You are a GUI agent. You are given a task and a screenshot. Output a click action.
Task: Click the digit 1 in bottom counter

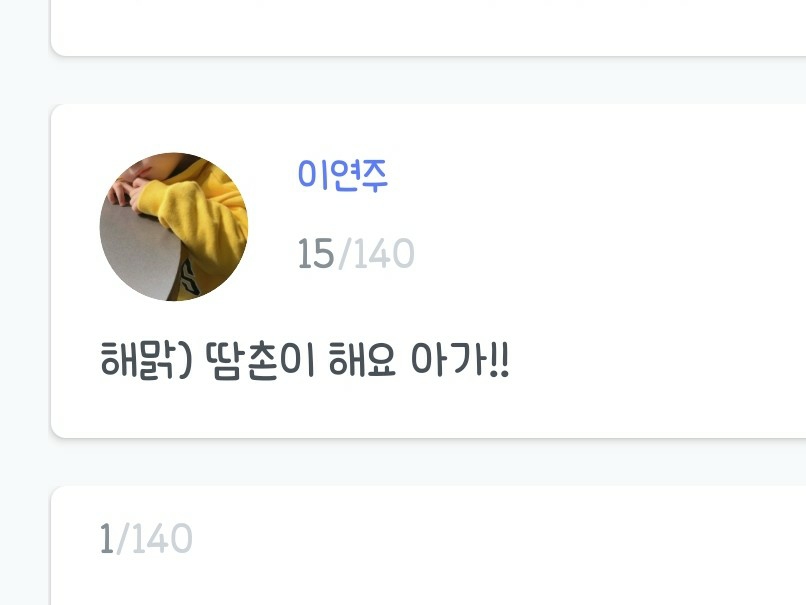106,539
